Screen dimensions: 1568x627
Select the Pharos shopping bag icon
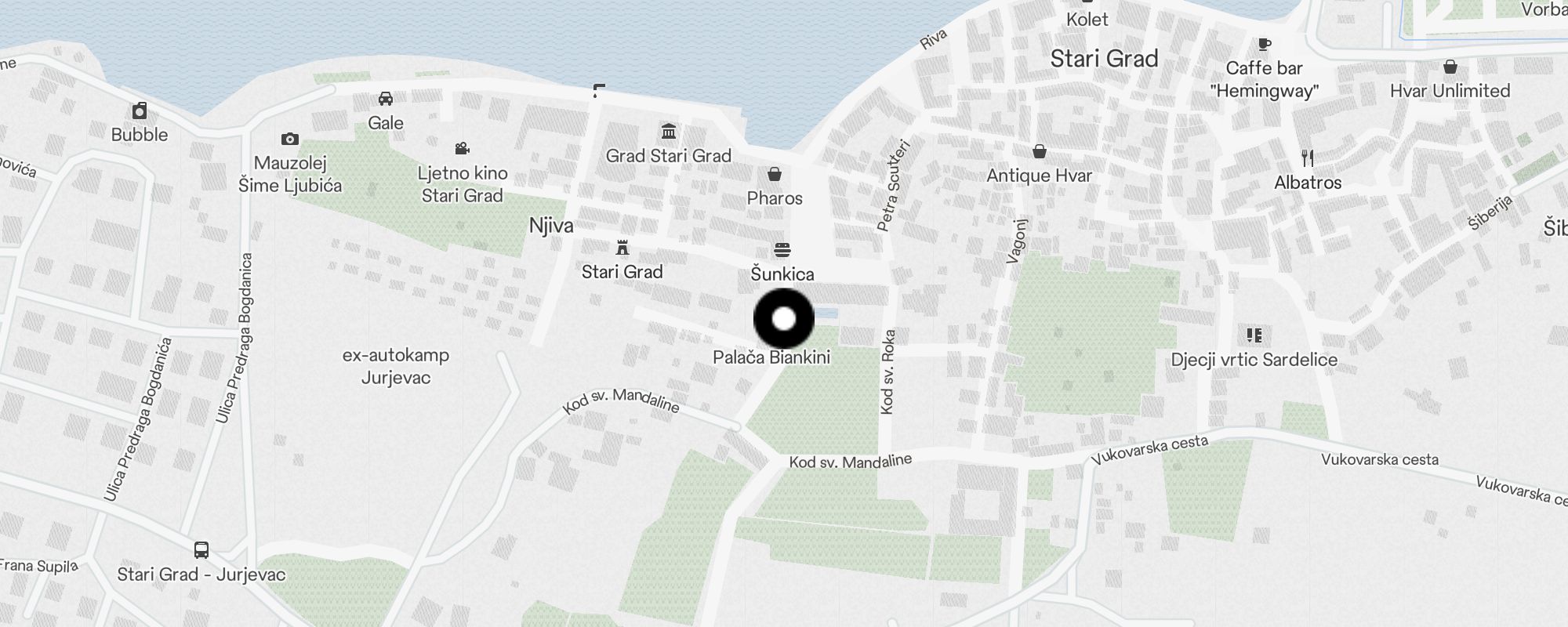[x=775, y=173]
